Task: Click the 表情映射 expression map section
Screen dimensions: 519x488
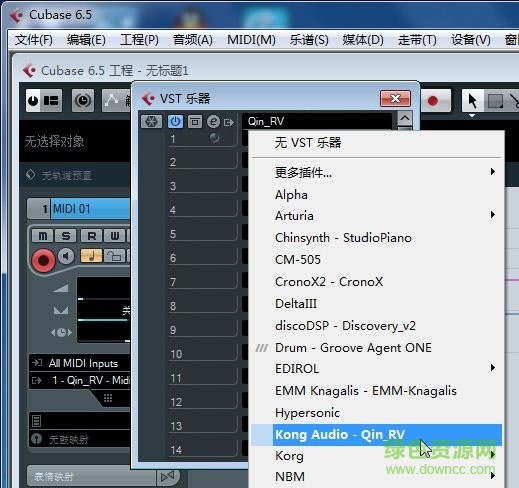Action: (x=92, y=477)
